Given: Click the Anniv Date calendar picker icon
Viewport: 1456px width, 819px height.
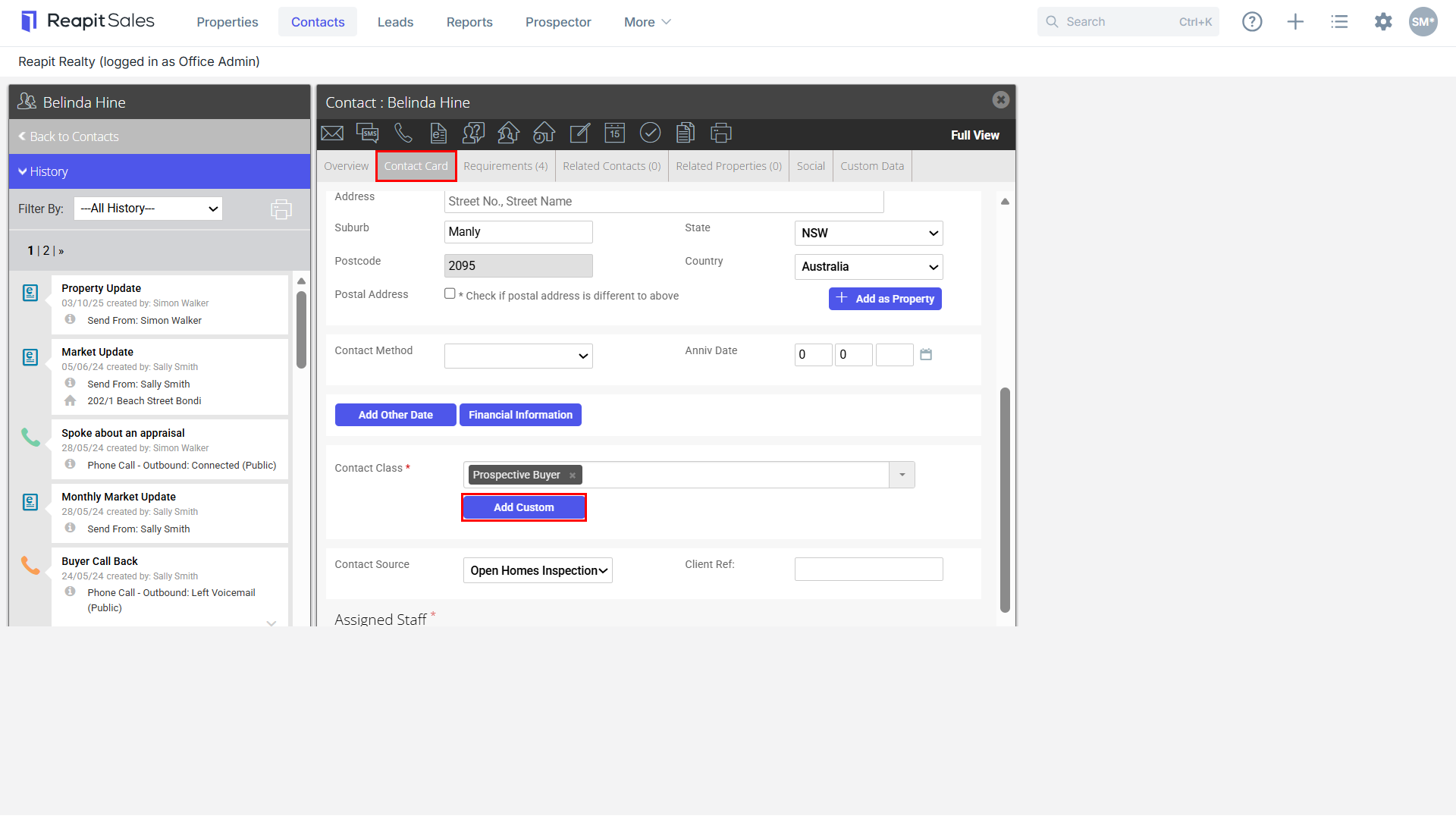Looking at the screenshot, I should [926, 354].
